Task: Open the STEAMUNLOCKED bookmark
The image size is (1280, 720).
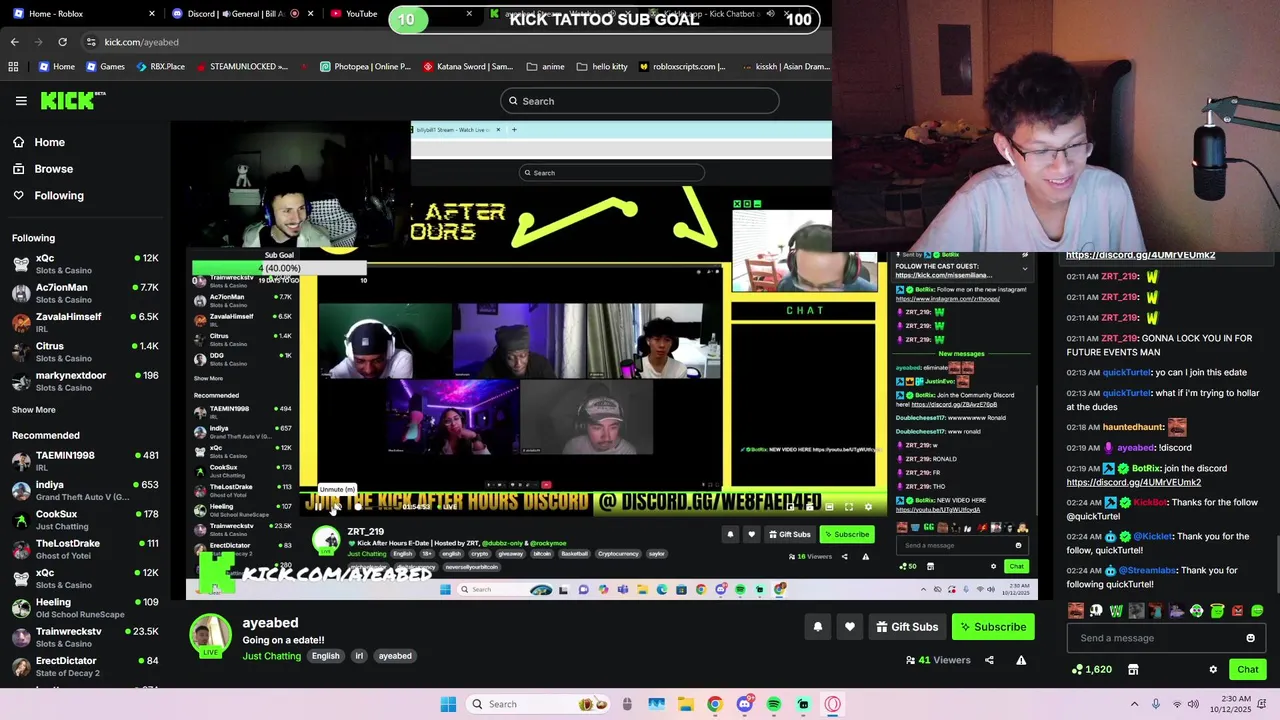Action: pyautogui.click(x=241, y=67)
